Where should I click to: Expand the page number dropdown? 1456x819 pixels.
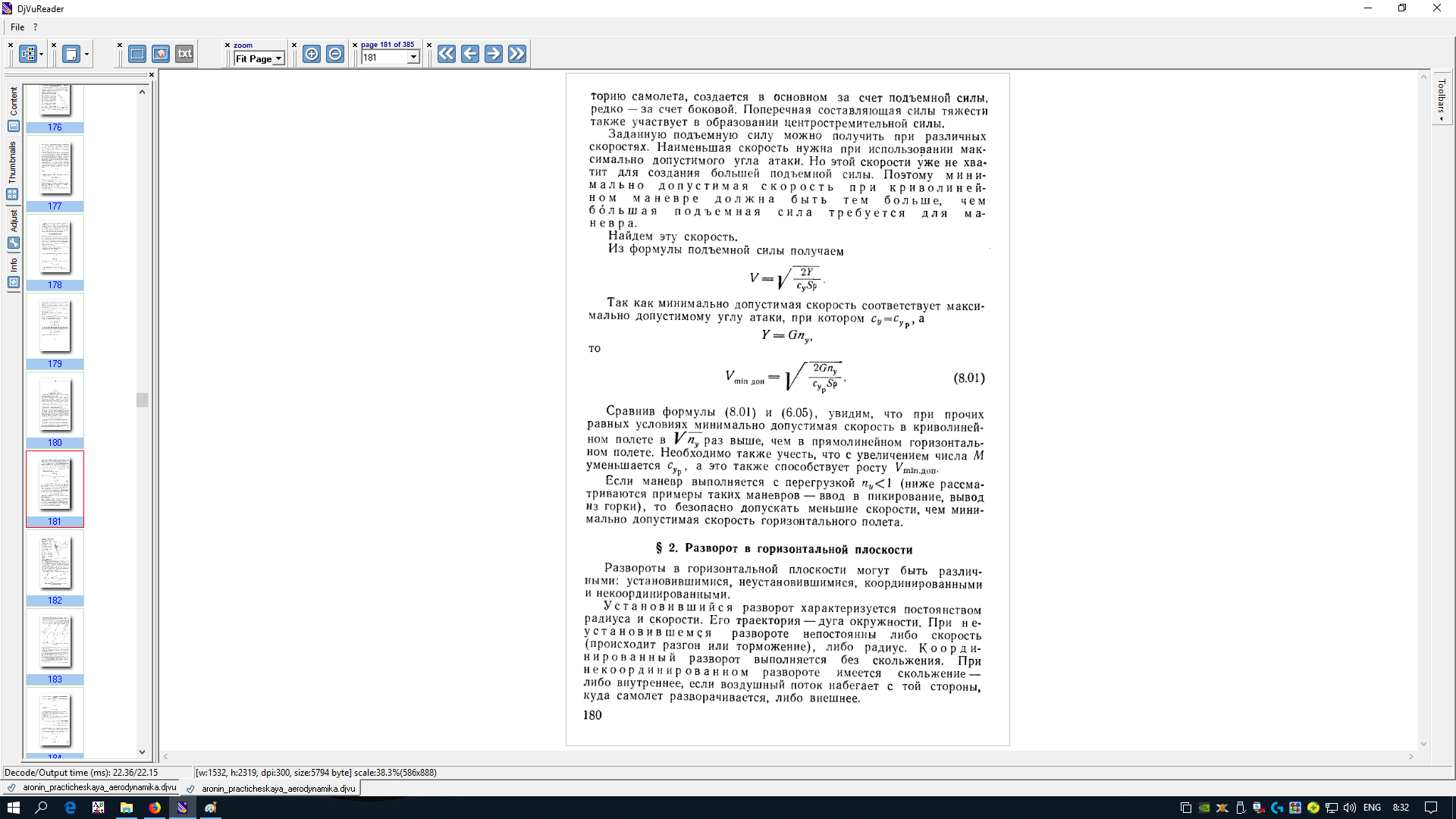(x=413, y=58)
